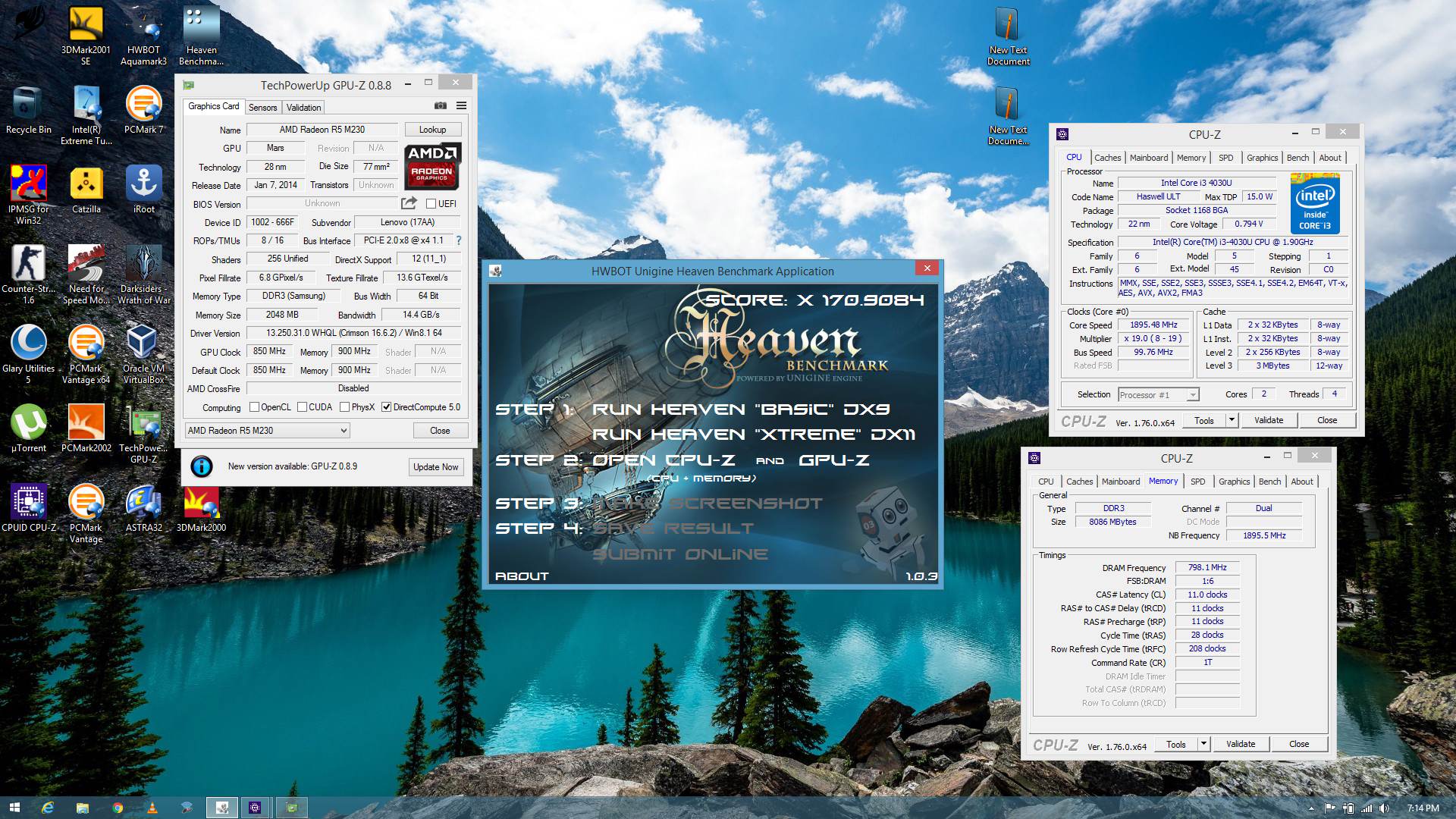Open ASTRA32 desktop icon
The height and width of the screenshot is (819, 1456).
(x=143, y=509)
